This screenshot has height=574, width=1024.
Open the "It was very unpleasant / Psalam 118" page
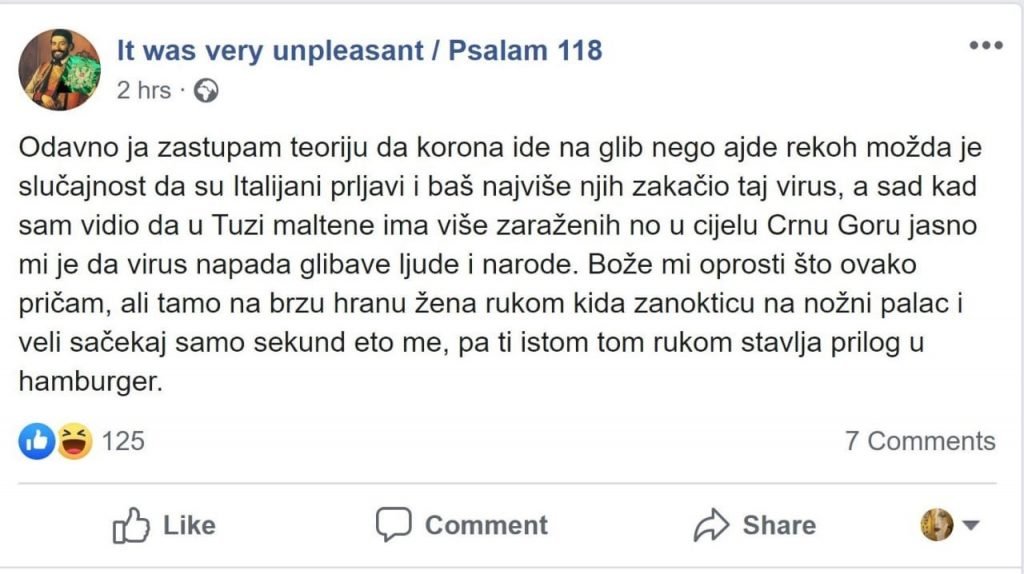[359, 50]
